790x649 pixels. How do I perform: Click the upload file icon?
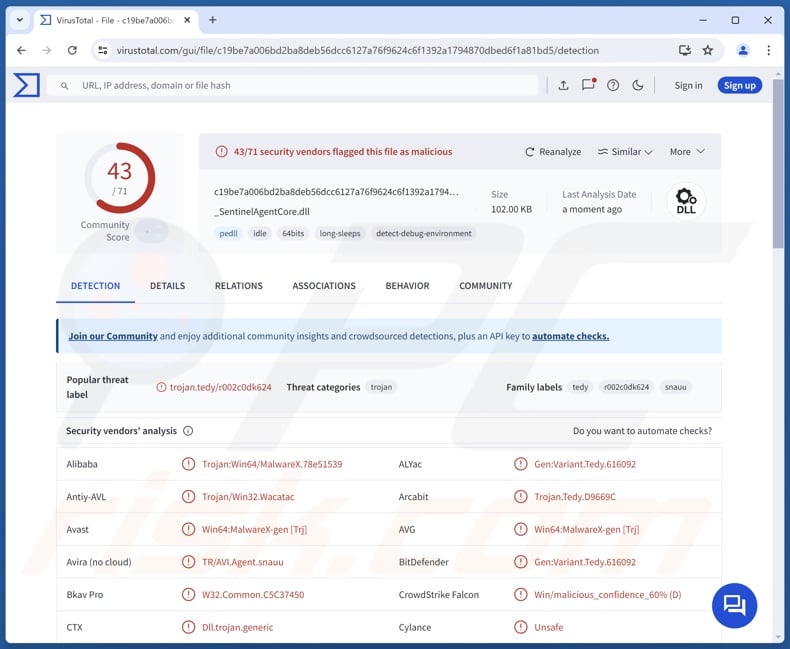click(x=563, y=85)
